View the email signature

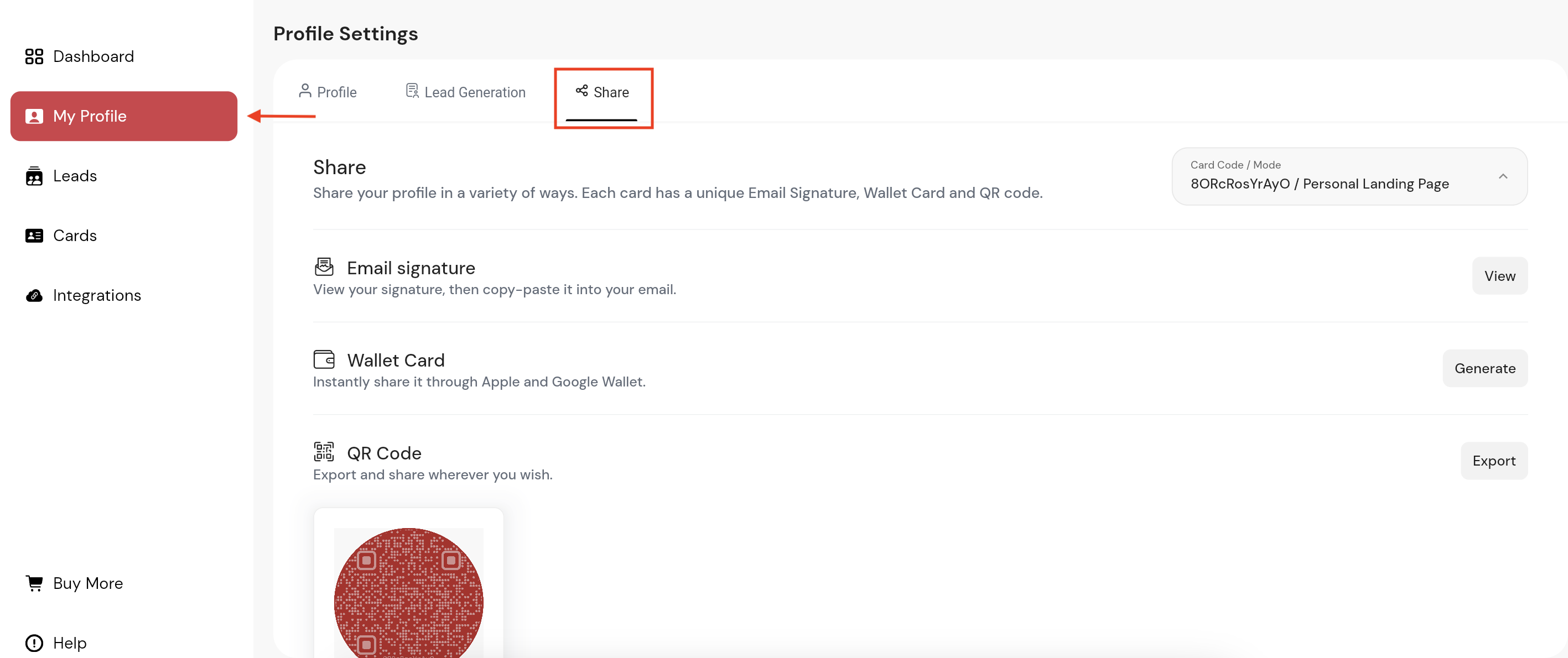1499,276
